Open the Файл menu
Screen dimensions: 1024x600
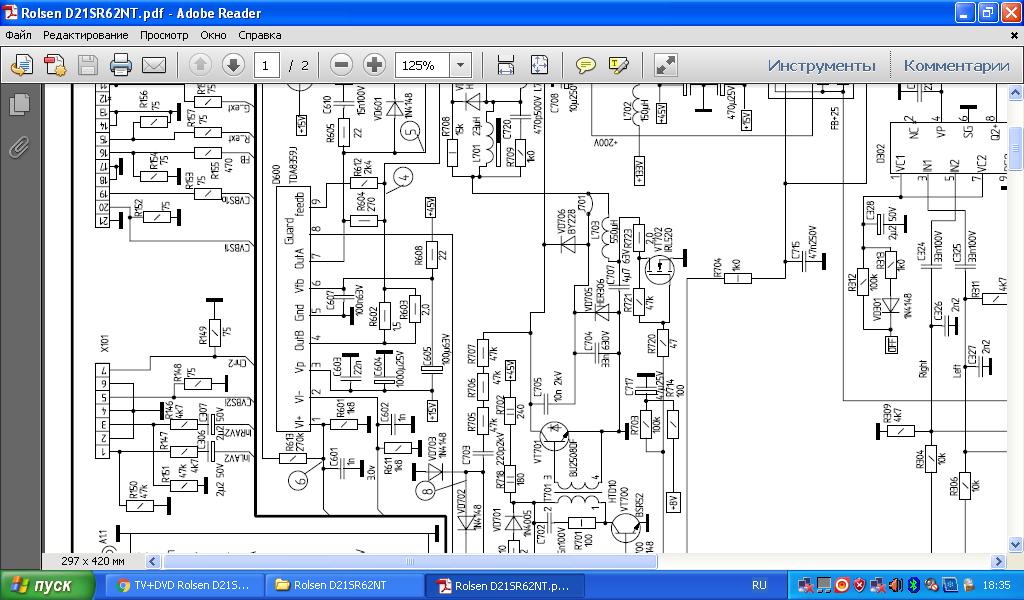[x=18, y=35]
